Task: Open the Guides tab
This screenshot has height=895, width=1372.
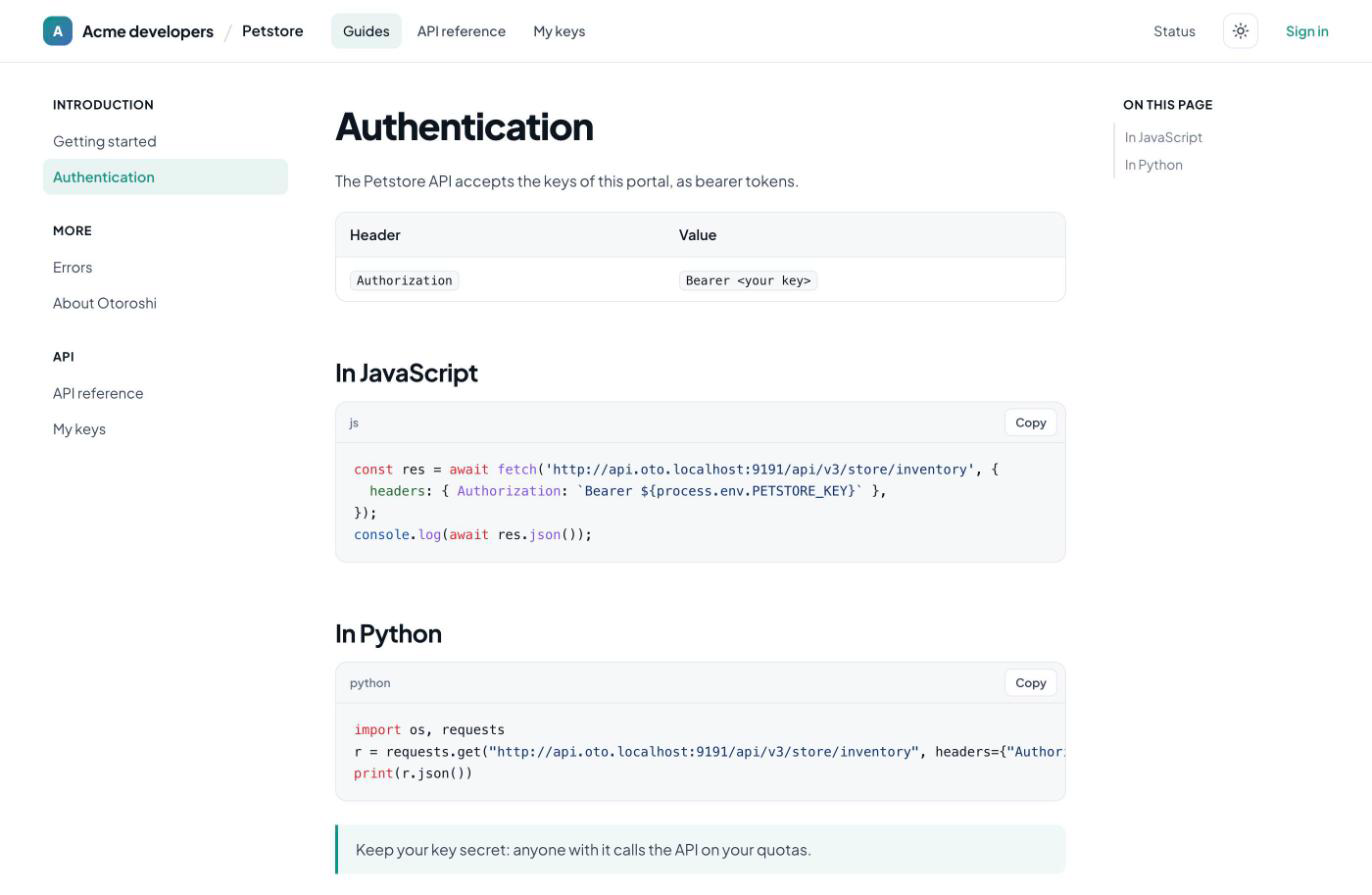Action: point(366,31)
